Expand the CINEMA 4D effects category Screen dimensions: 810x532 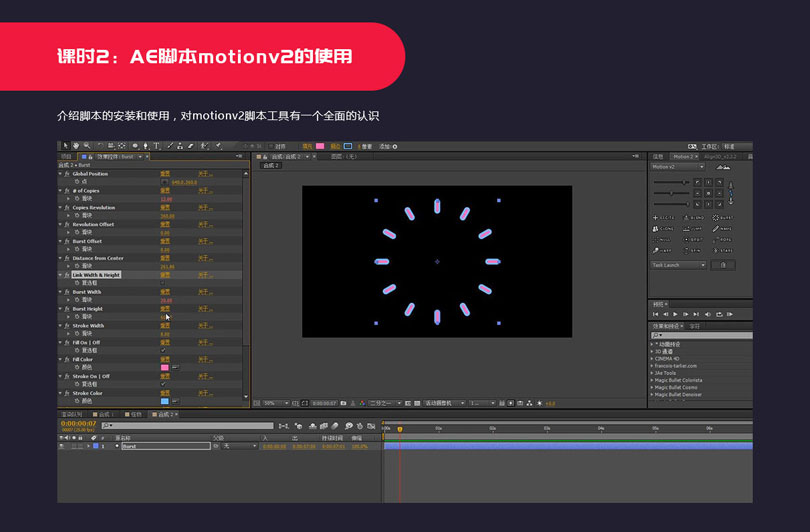pos(652,358)
